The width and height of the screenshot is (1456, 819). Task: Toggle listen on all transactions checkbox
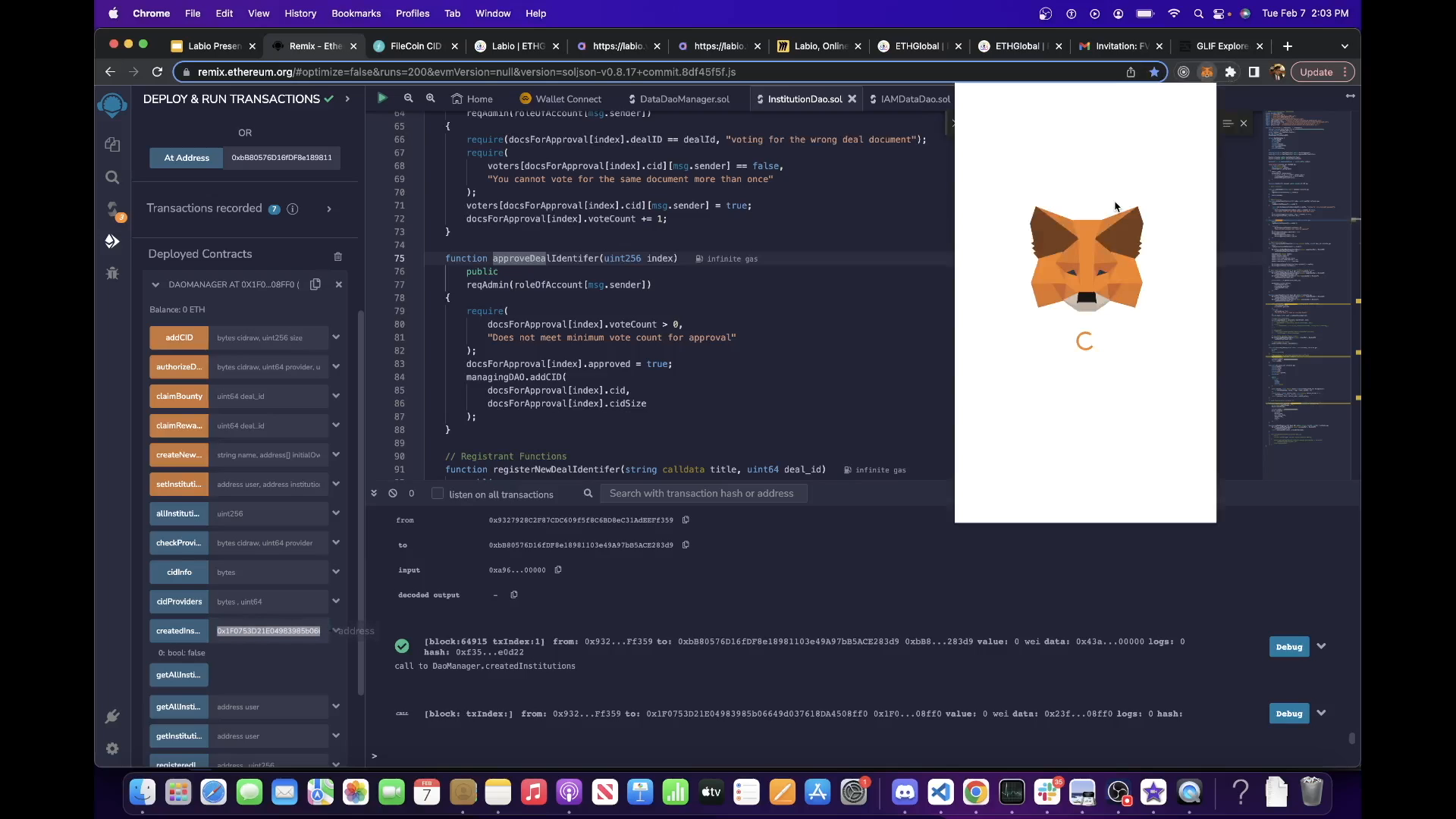click(438, 494)
